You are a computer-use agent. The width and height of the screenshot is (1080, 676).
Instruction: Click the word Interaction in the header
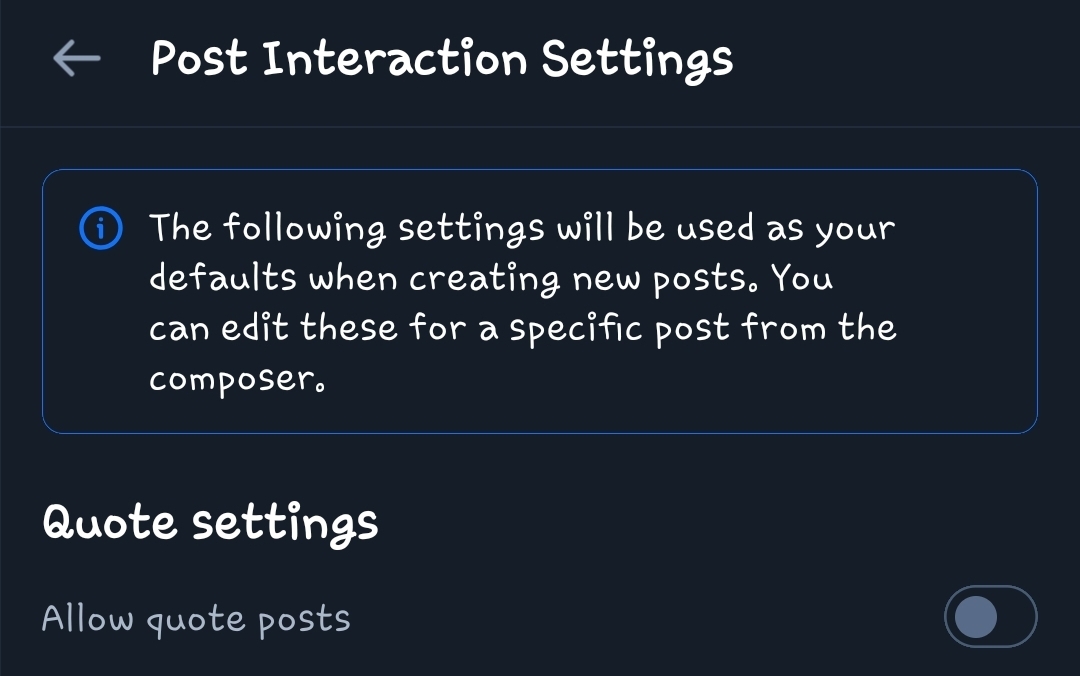[395, 59]
